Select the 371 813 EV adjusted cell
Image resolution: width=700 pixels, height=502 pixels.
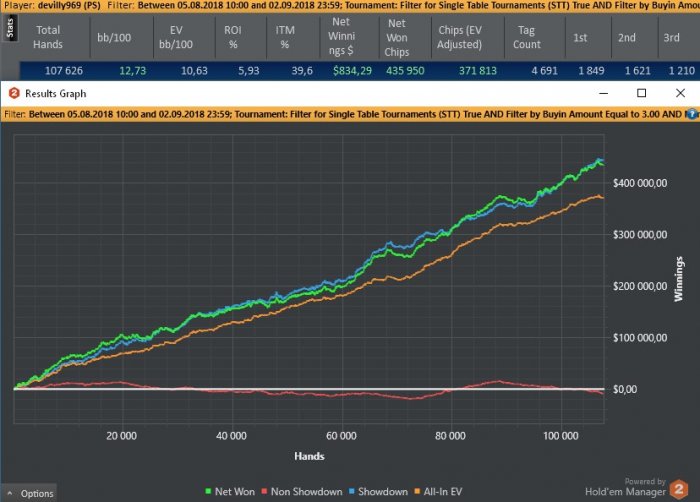point(478,71)
